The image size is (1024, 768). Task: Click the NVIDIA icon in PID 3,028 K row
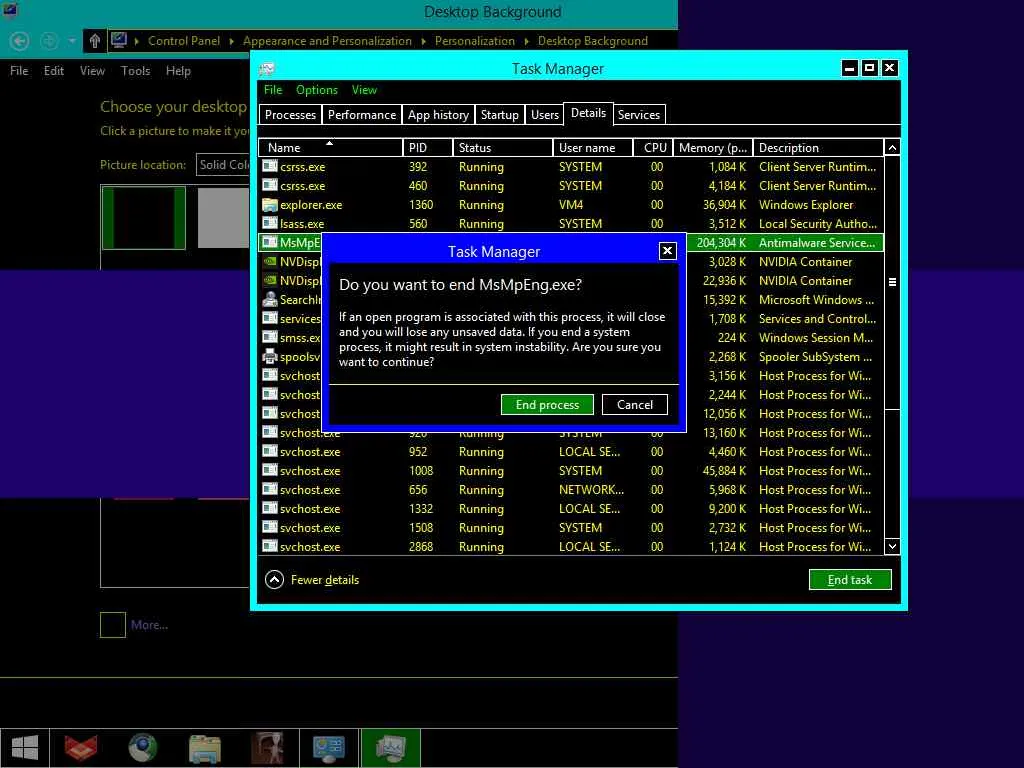270,261
